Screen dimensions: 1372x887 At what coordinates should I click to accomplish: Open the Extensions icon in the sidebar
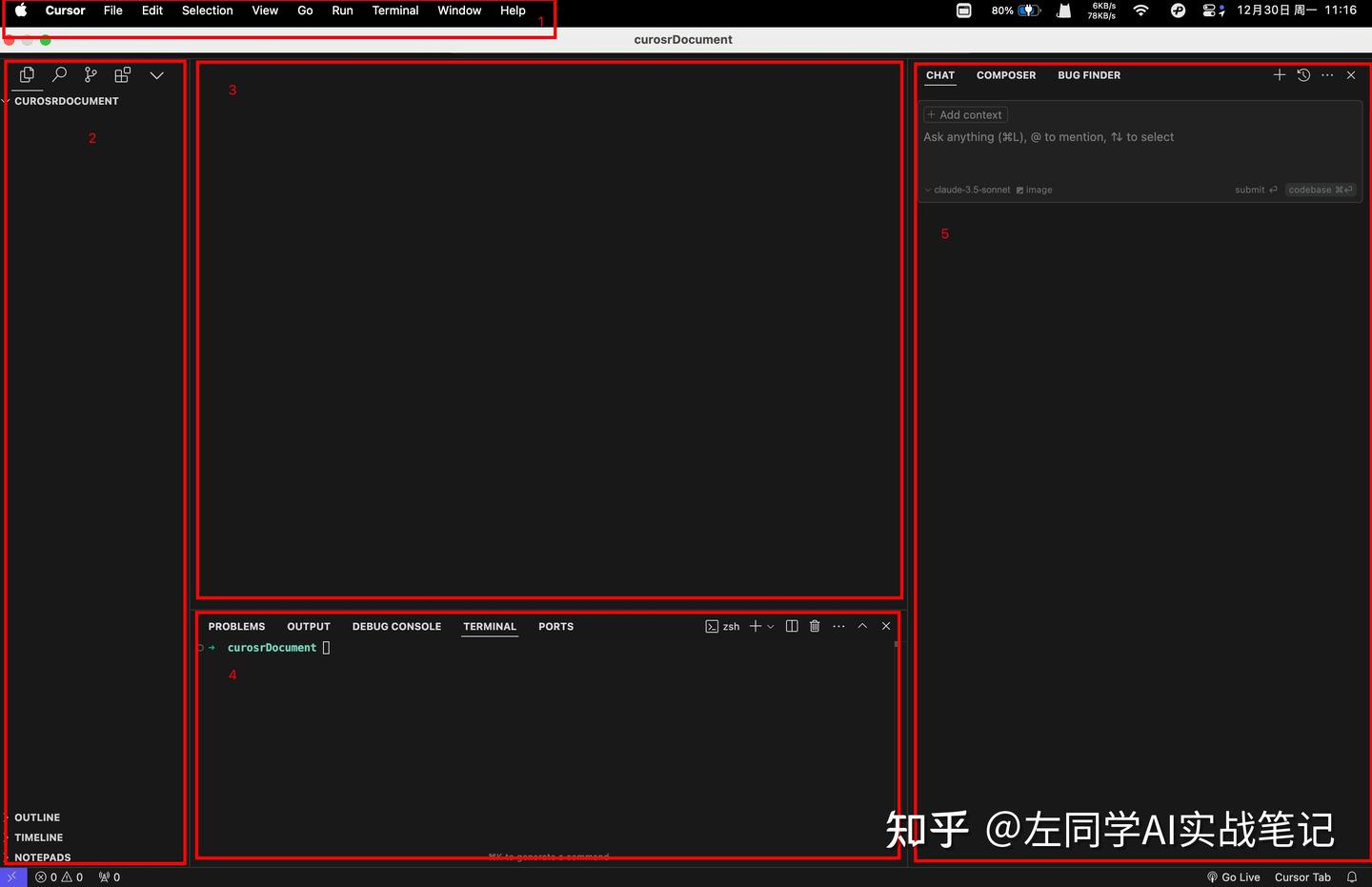click(122, 73)
